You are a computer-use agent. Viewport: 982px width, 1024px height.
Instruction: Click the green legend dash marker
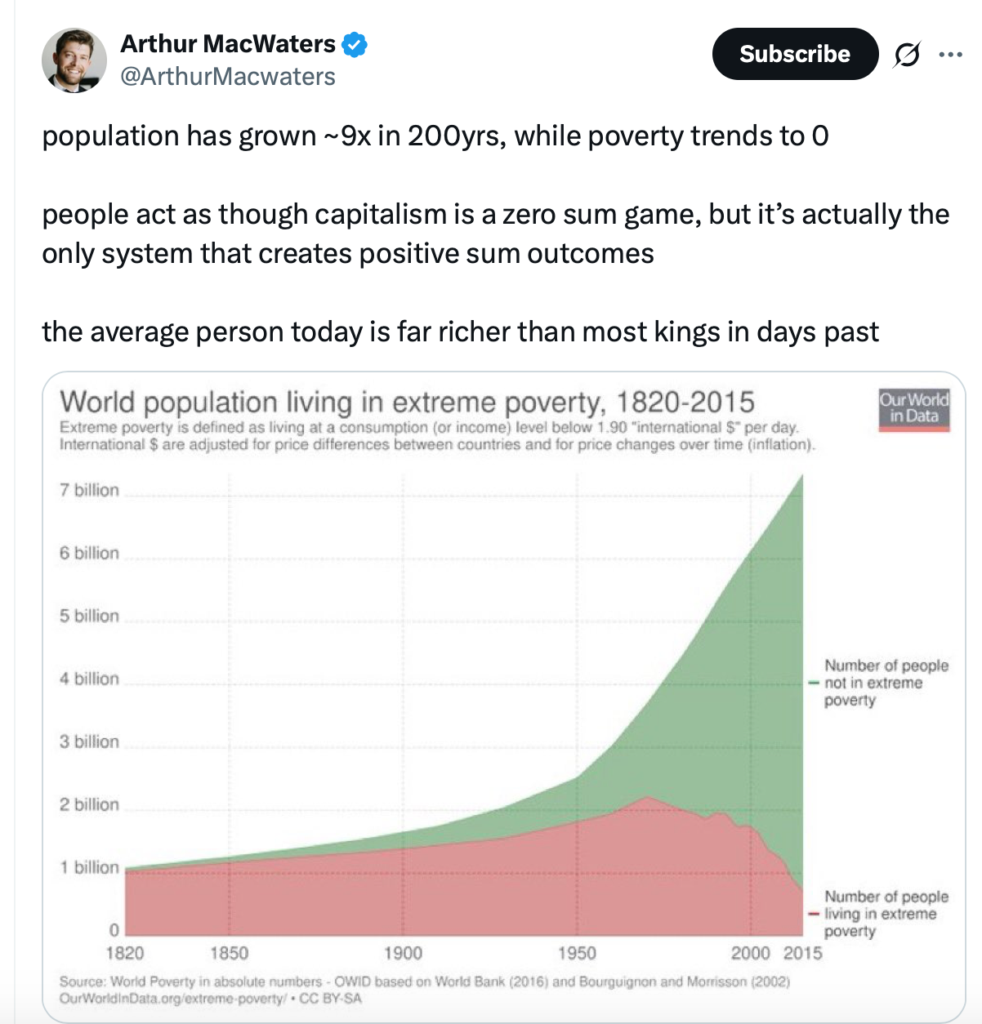(813, 683)
